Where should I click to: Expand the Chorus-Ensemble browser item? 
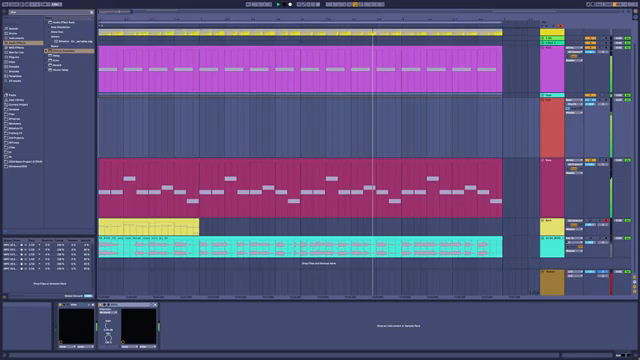(46, 51)
